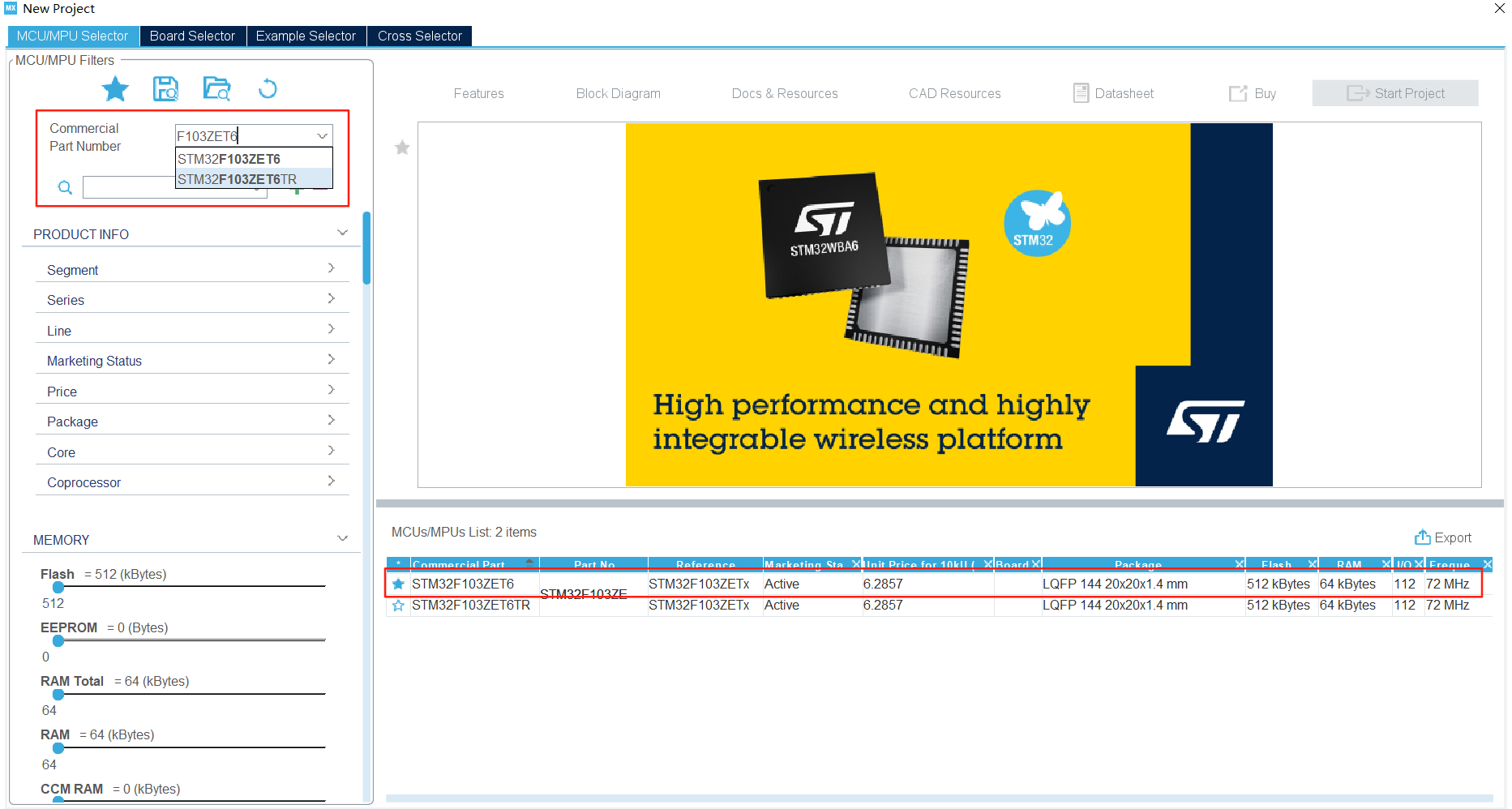This screenshot has width=1512, height=809.
Task: Click the grey star beside the banner
Action: 402,148
